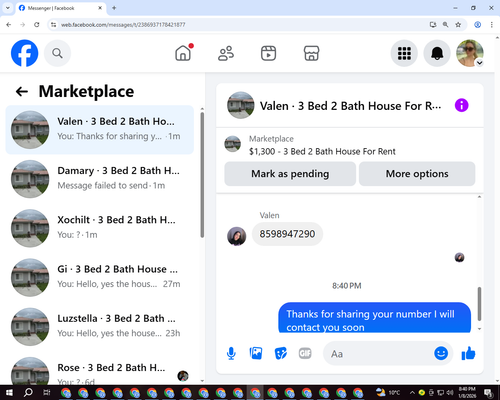The width and height of the screenshot is (500, 400).
Task: Click the 8:40 PM timestamp
Action: (x=347, y=286)
